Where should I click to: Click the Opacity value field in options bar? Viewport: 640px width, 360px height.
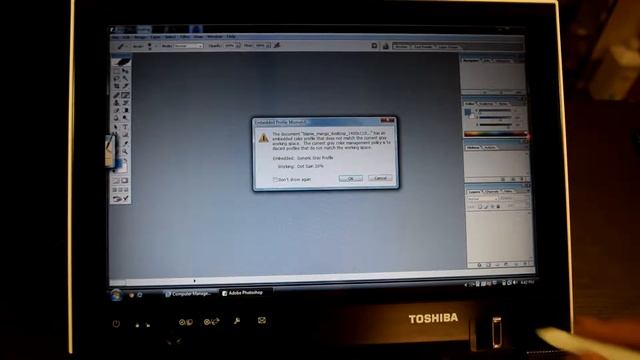click(x=229, y=46)
